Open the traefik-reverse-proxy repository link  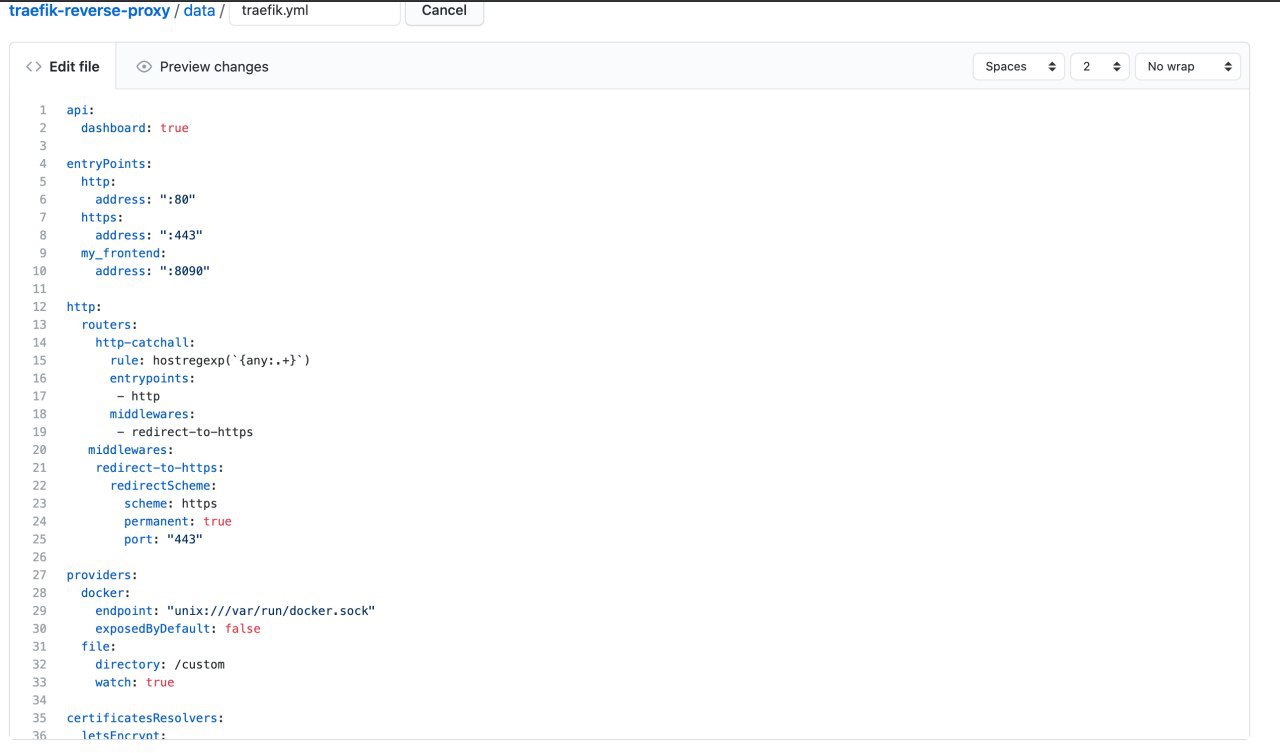point(89,11)
